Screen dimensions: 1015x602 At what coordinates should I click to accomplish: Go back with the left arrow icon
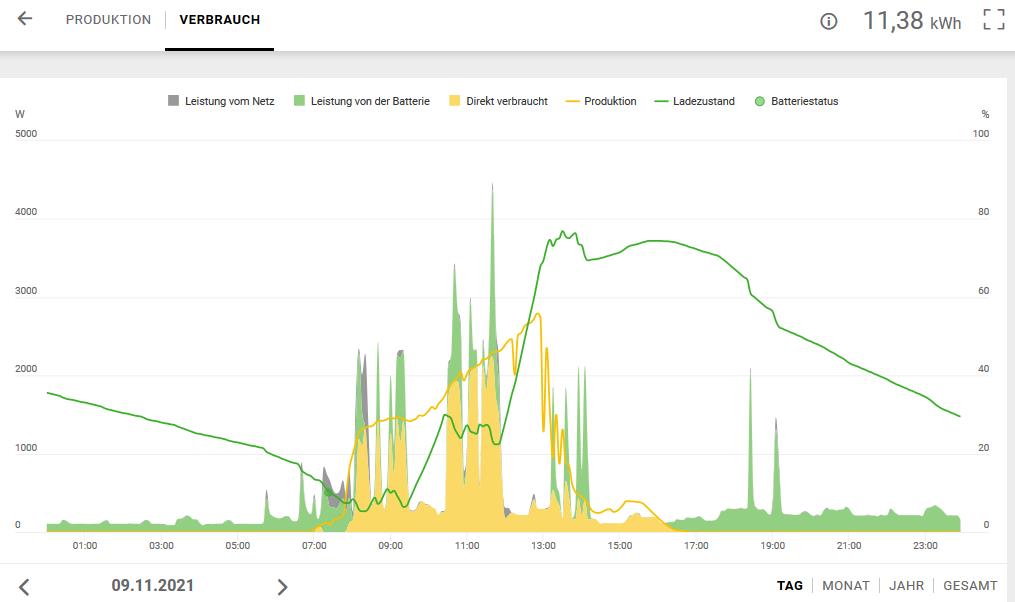pyautogui.click(x=25, y=19)
